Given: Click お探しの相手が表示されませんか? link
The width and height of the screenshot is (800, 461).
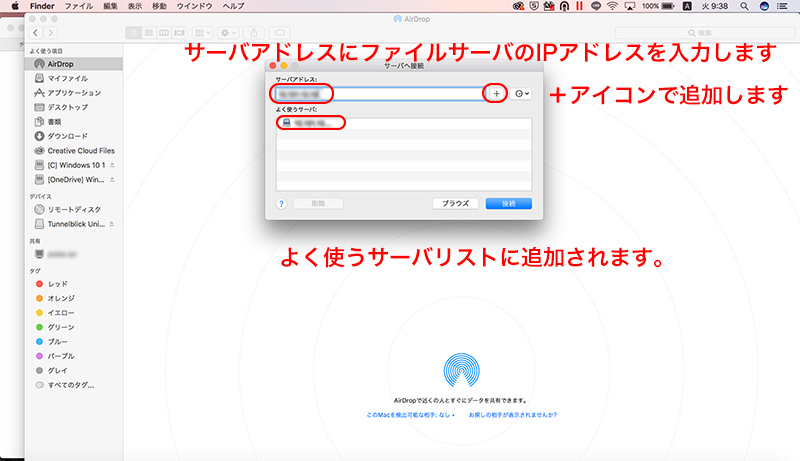Looking at the screenshot, I should (x=513, y=415).
